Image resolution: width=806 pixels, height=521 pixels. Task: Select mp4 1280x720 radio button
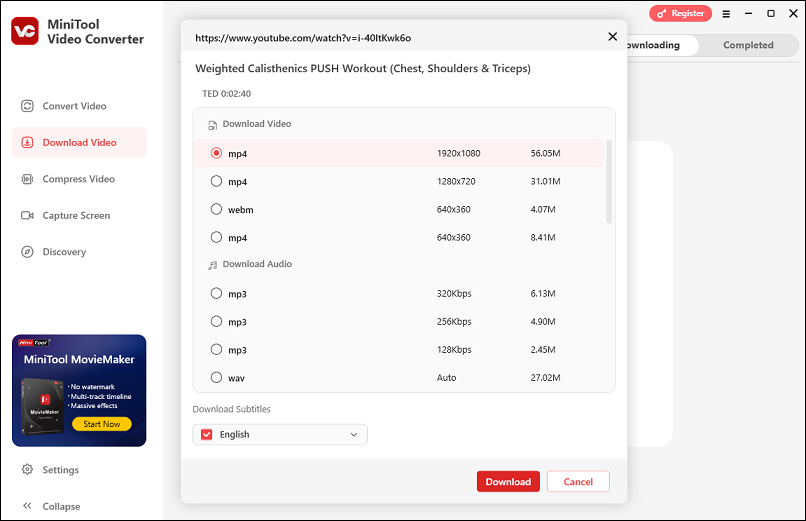[x=216, y=181]
